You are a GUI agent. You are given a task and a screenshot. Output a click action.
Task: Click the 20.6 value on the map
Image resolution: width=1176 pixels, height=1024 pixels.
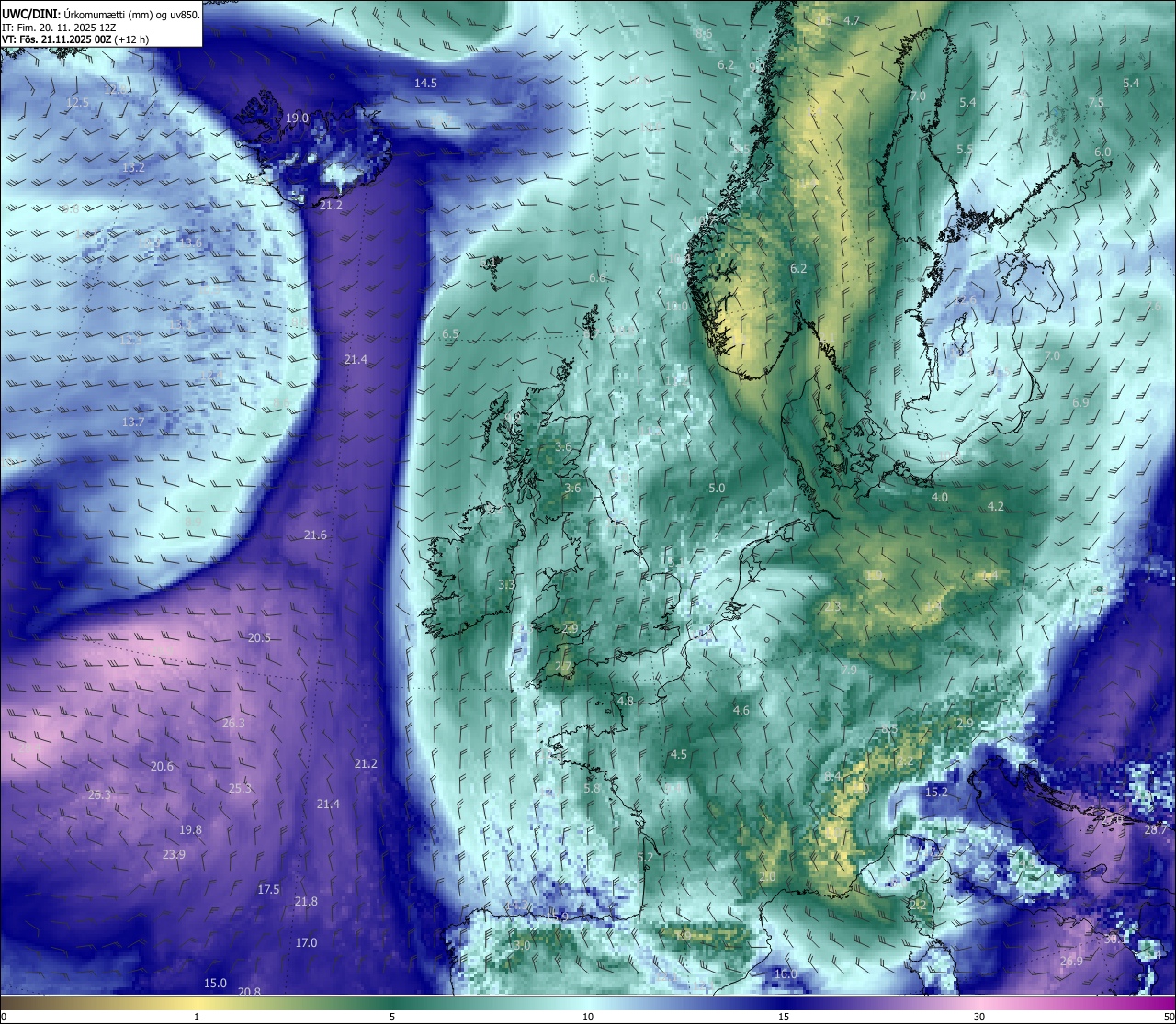click(162, 766)
